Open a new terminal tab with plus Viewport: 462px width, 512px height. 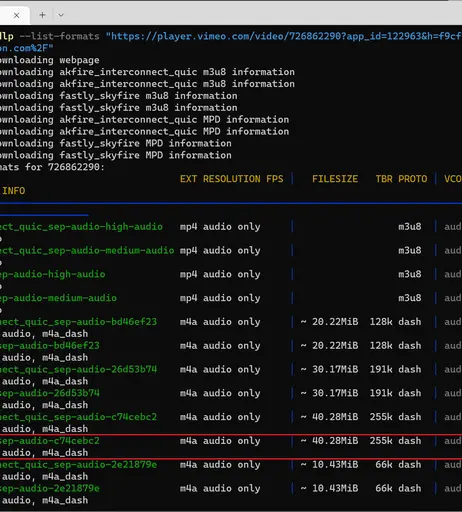pyautogui.click(x=42, y=15)
